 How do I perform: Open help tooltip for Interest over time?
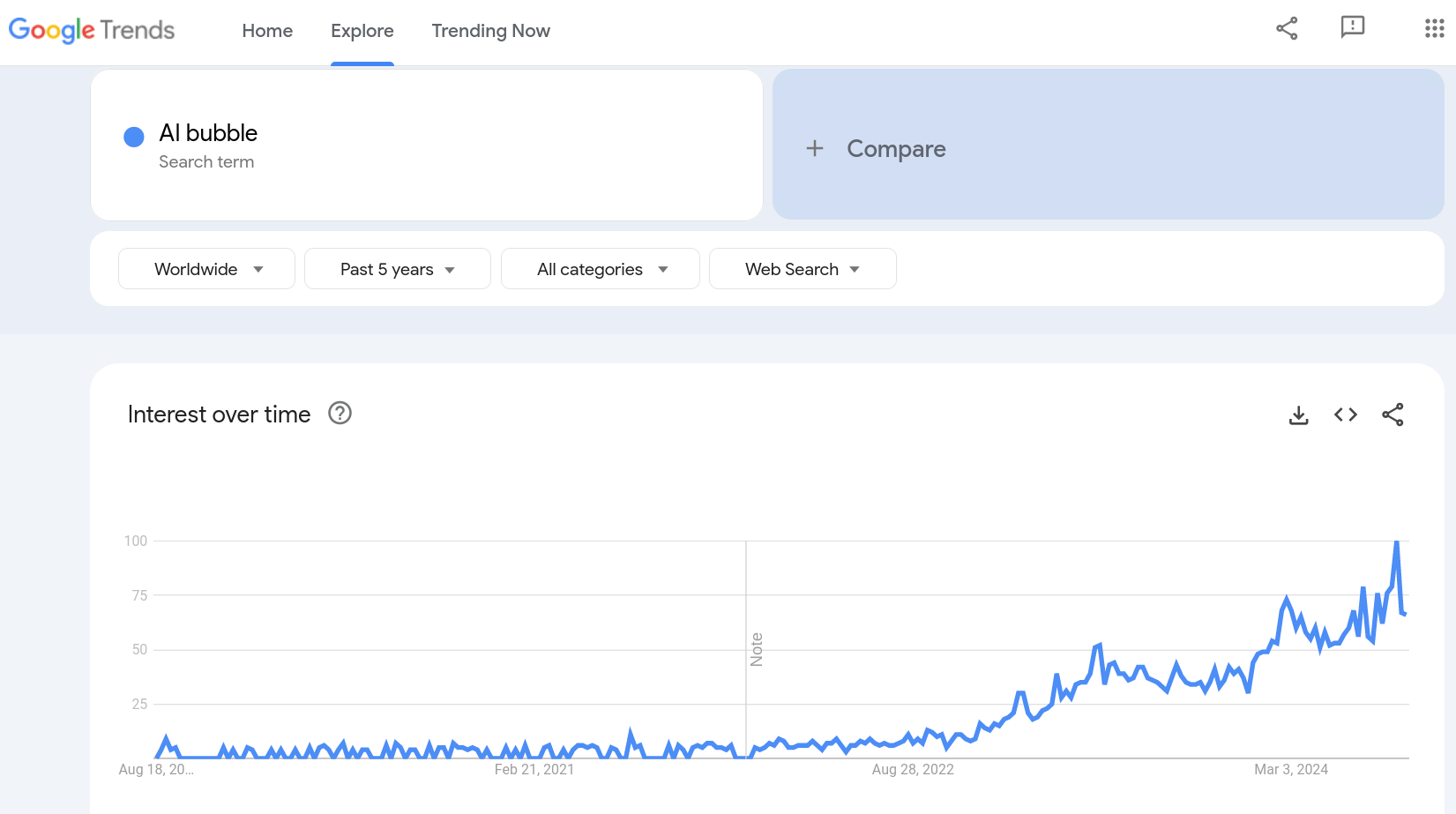click(340, 413)
